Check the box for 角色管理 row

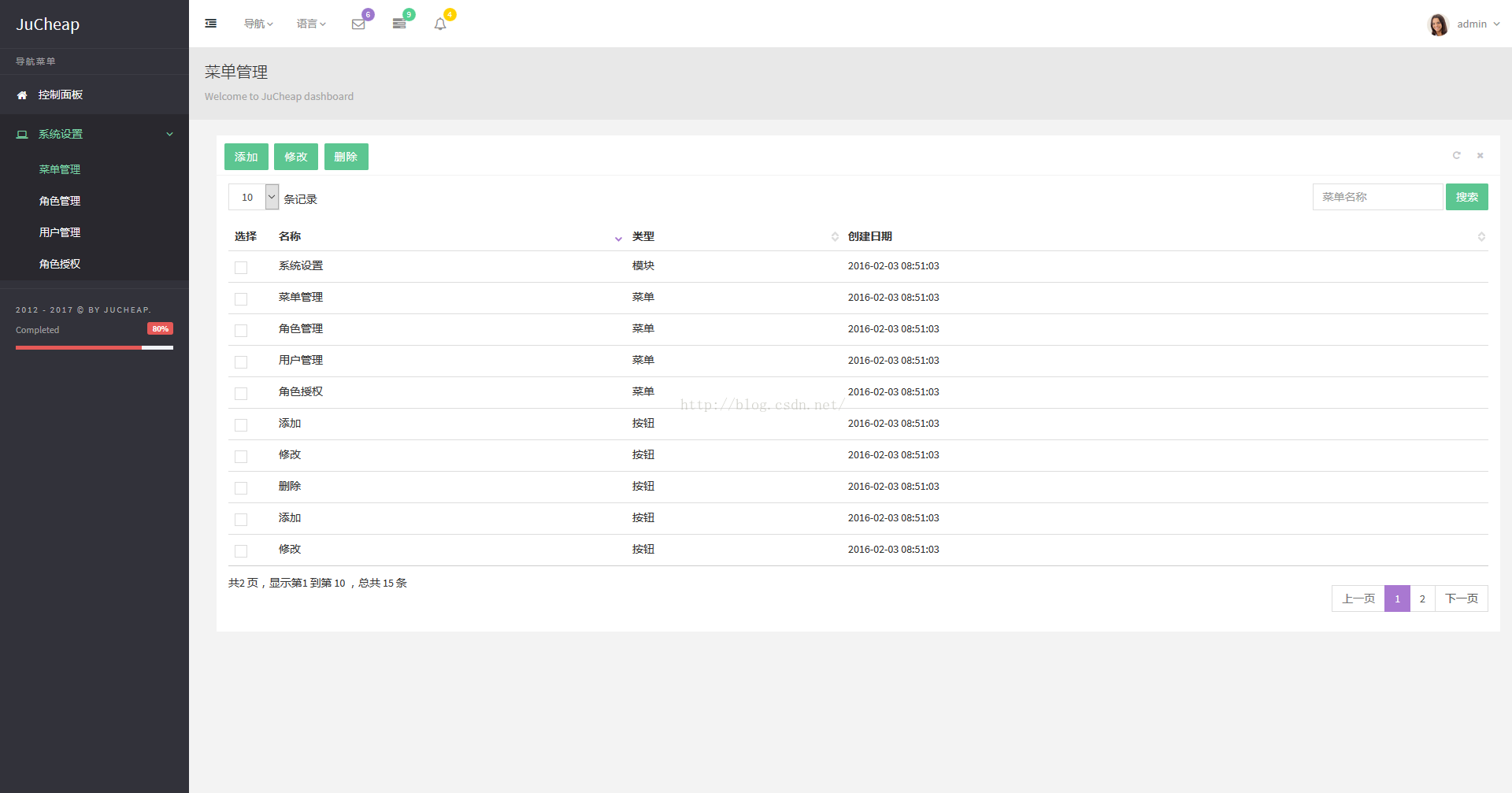pos(241,331)
